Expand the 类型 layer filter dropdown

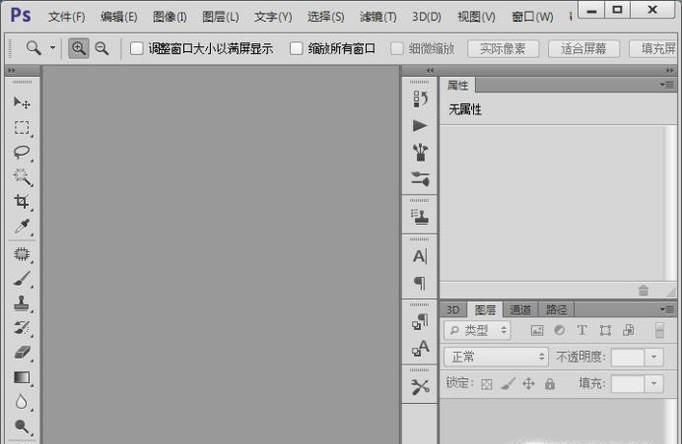click(x=477, y=330)
